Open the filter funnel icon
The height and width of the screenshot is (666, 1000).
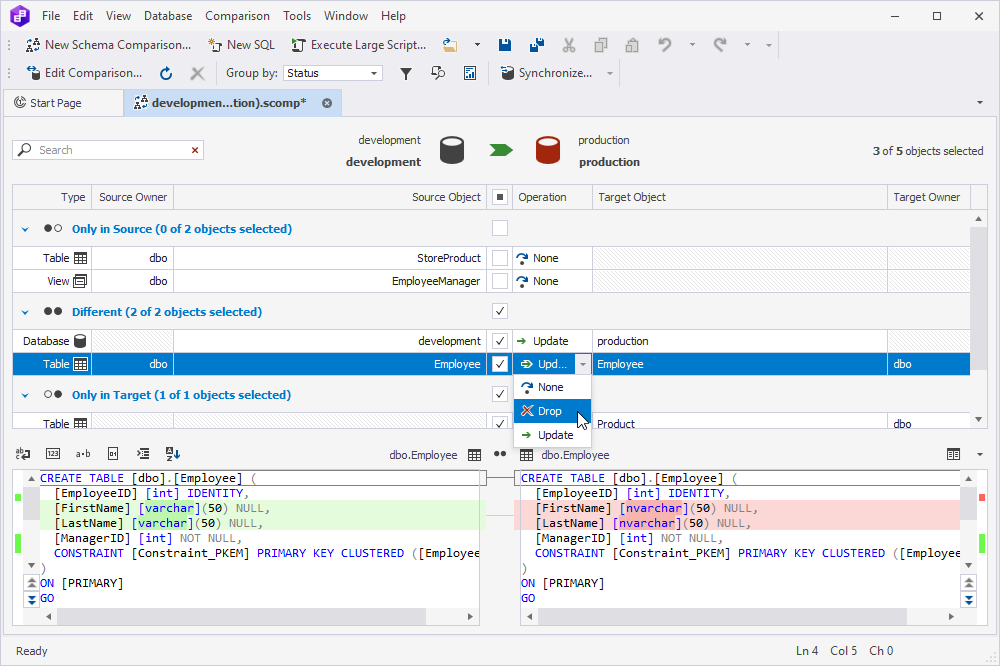click(406, 73)
